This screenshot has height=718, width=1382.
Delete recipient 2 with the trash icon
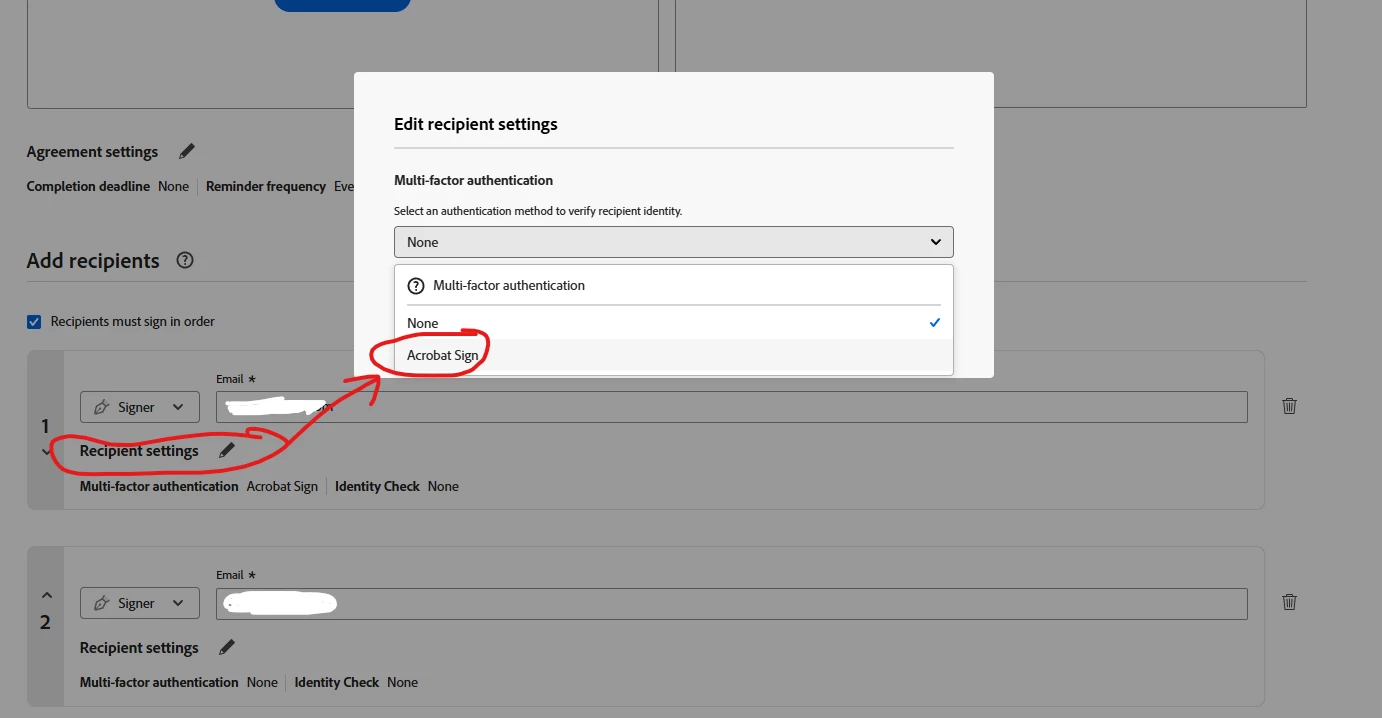coord(1290,602)
